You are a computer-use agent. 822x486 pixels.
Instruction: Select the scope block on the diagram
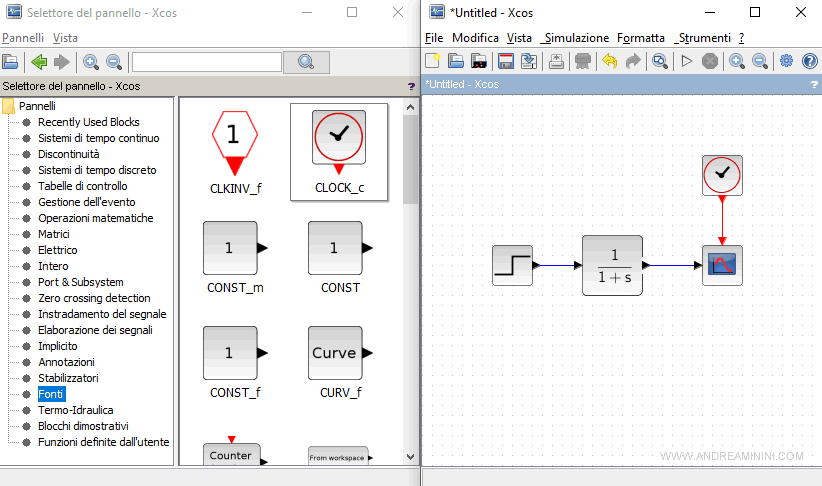click(x=722, y=265)
